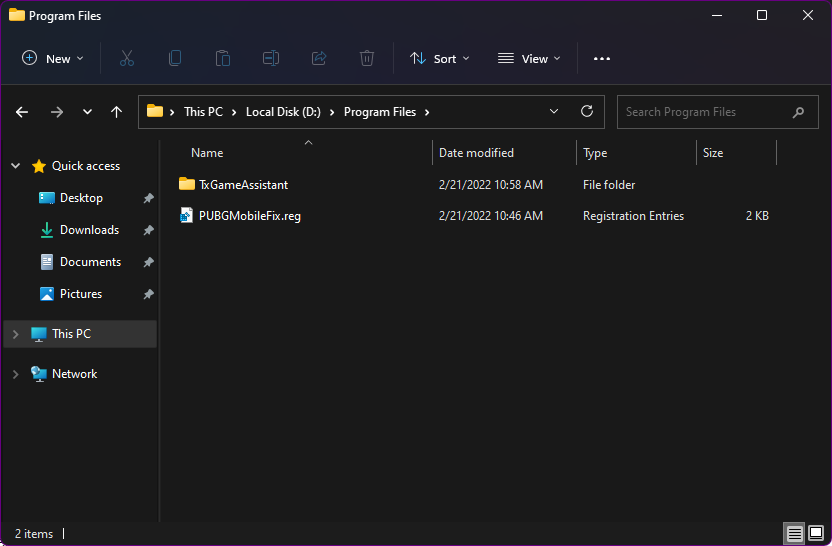
Task: Click the Paste clipboard icon
Action: (x=223, y=59)
